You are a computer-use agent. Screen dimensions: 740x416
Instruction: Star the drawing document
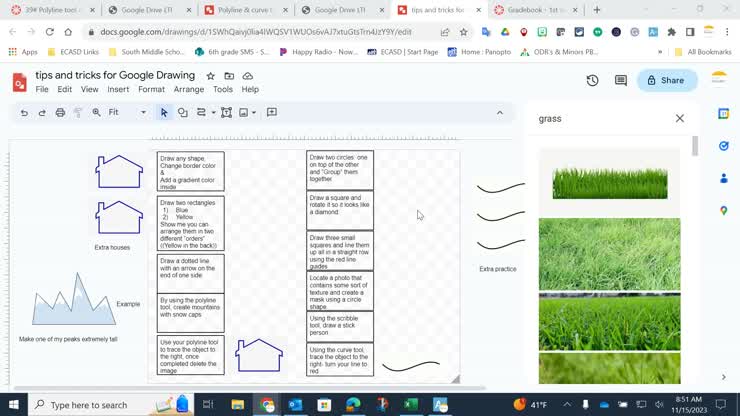[x=210, y=76]
